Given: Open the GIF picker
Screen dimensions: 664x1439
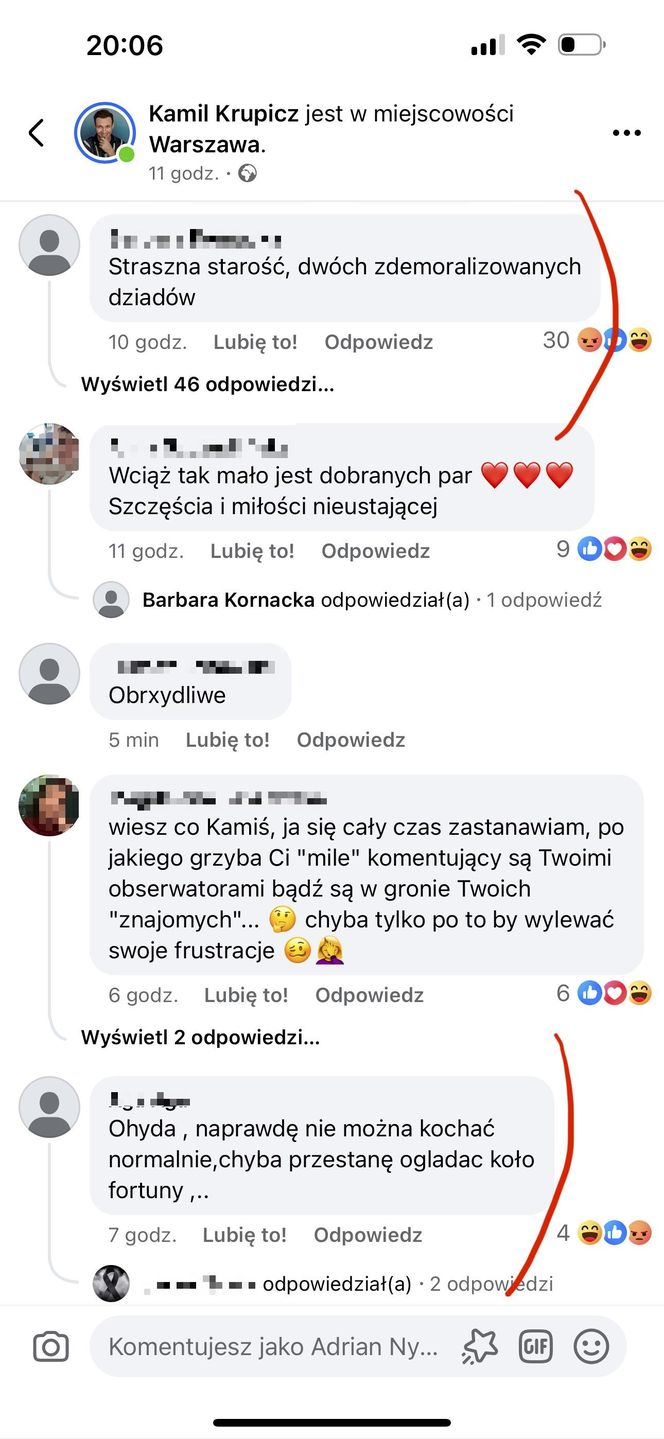Looking at the screenshot, I should (x=536, y=1346).
